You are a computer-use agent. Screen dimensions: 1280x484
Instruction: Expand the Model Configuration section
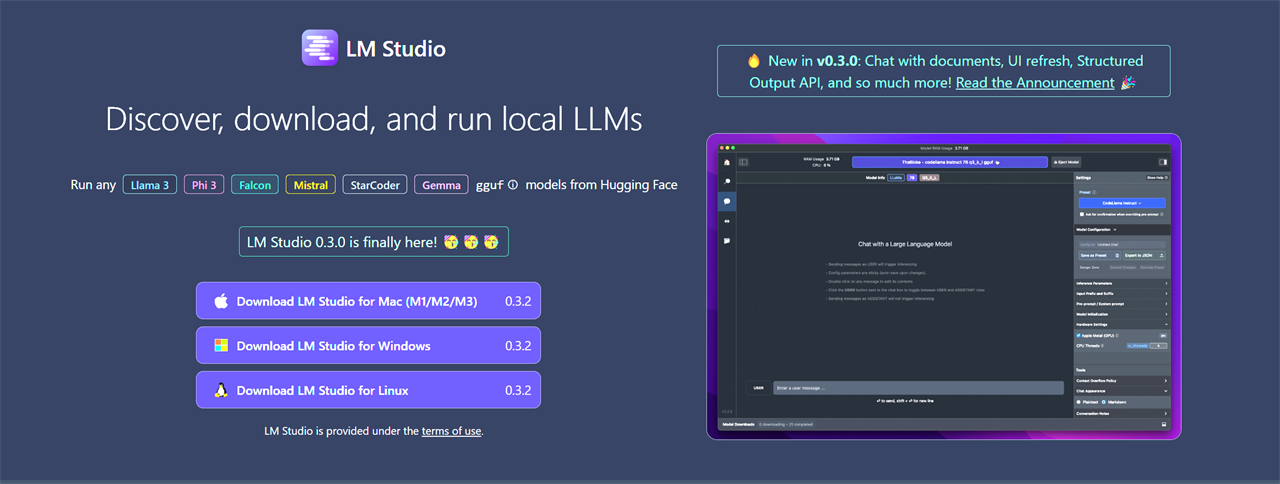pos(1097,229)
